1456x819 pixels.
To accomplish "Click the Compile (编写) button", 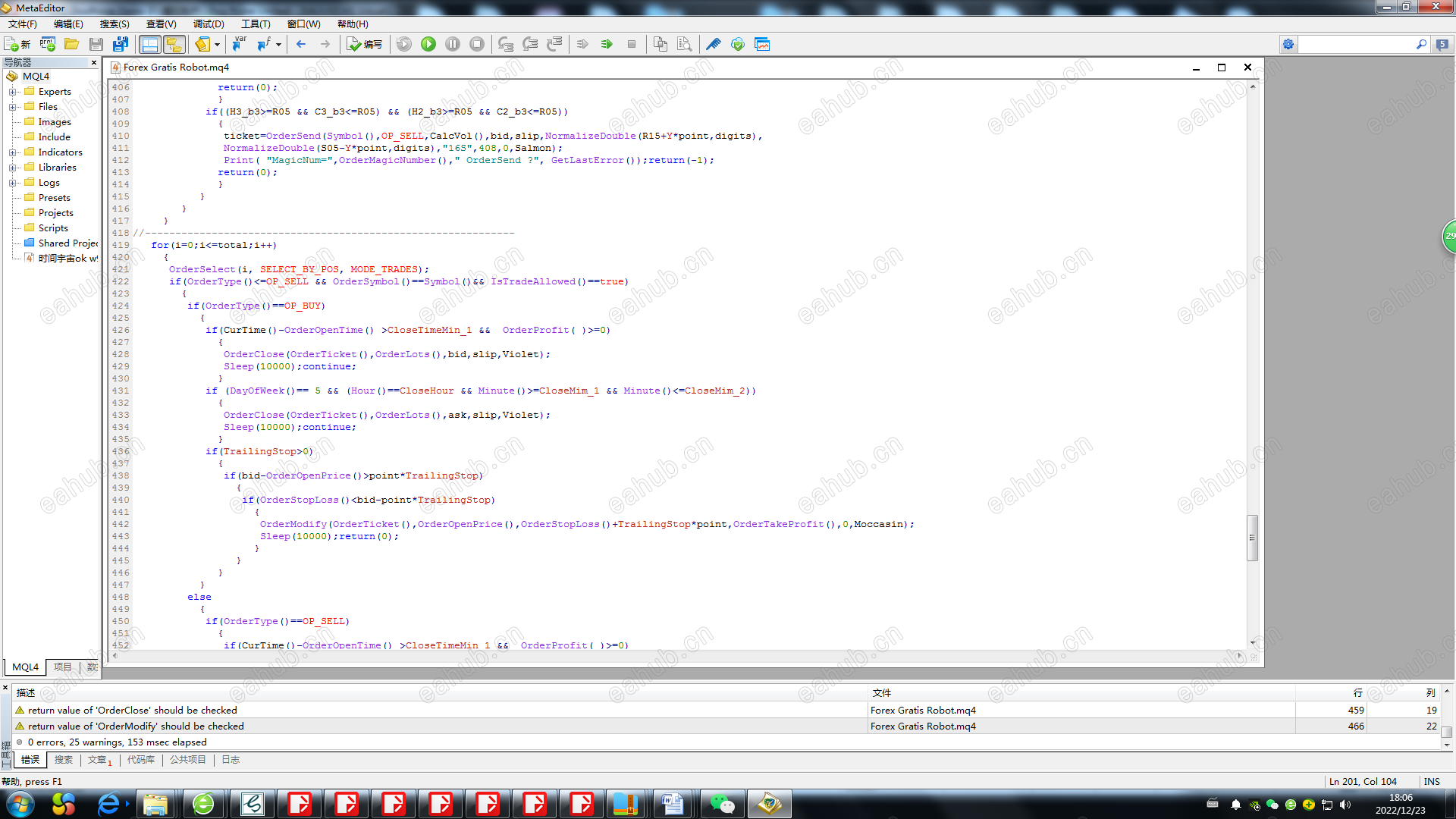I will click(x=365, y=44).
